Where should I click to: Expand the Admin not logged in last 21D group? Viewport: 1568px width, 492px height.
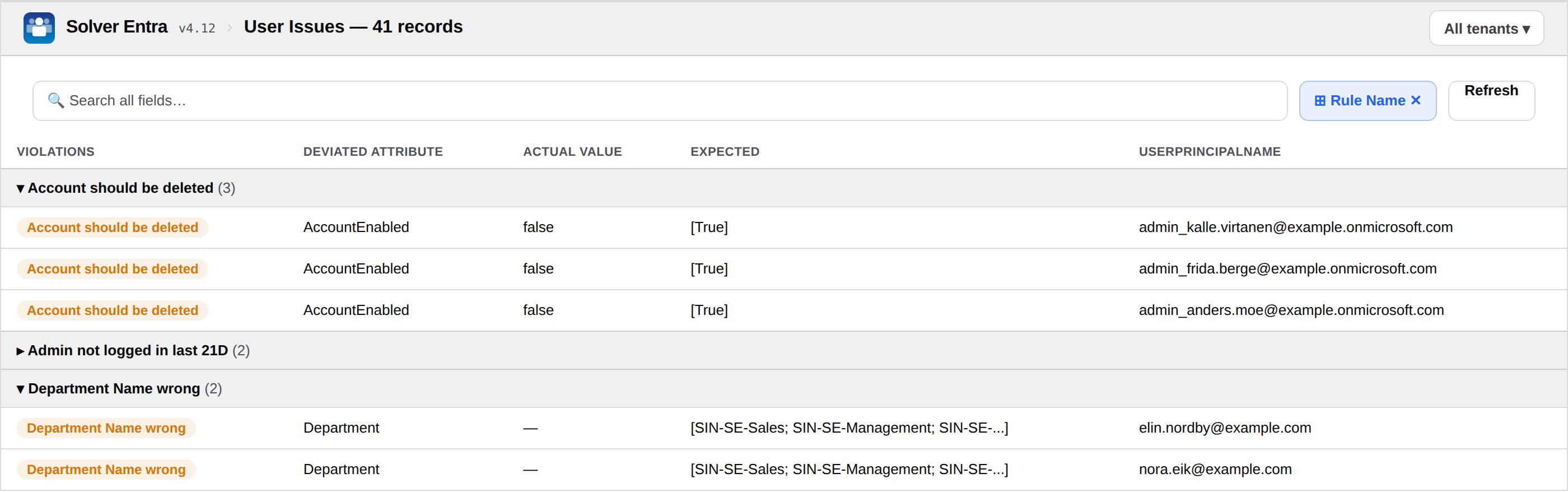coord(20,351)
